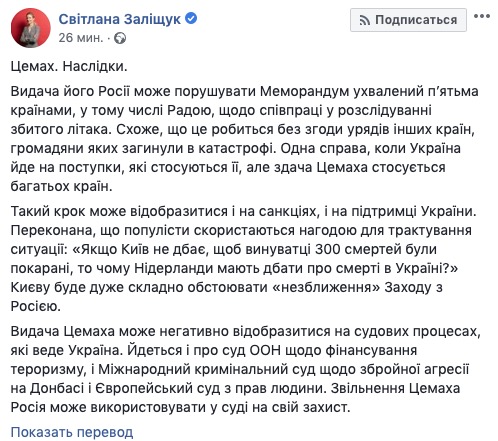Click the paragraph starting Видача його Росії
498x441 pixels.
[x=244, y=139]
